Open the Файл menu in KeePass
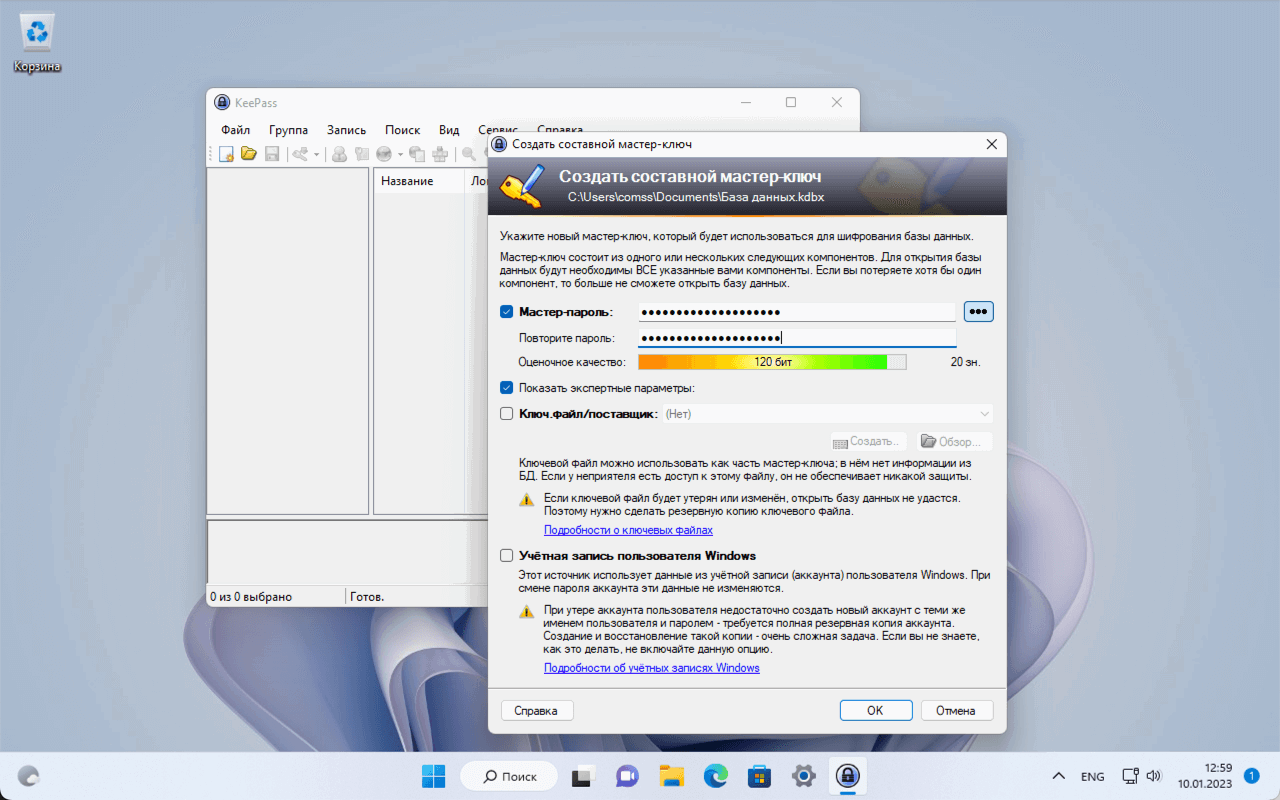The width and height of the screenshot is (1280, 800). pyautogui.click(x=234, y=129)
